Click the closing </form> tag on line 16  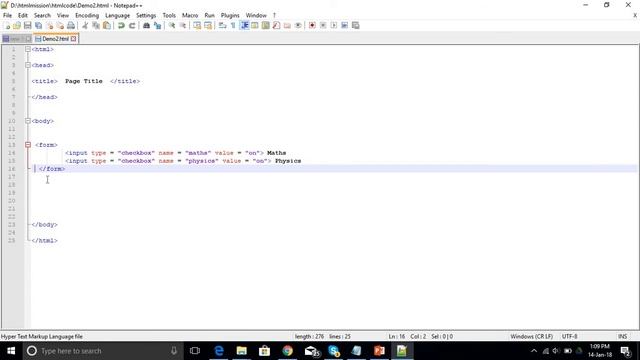pyautogui.click(x=52, y=169)
